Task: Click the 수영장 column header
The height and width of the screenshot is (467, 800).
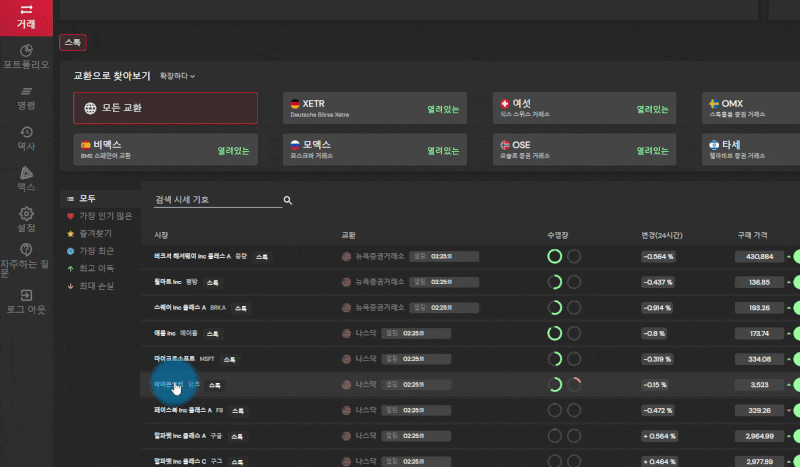Action: [x=558, y=235]
